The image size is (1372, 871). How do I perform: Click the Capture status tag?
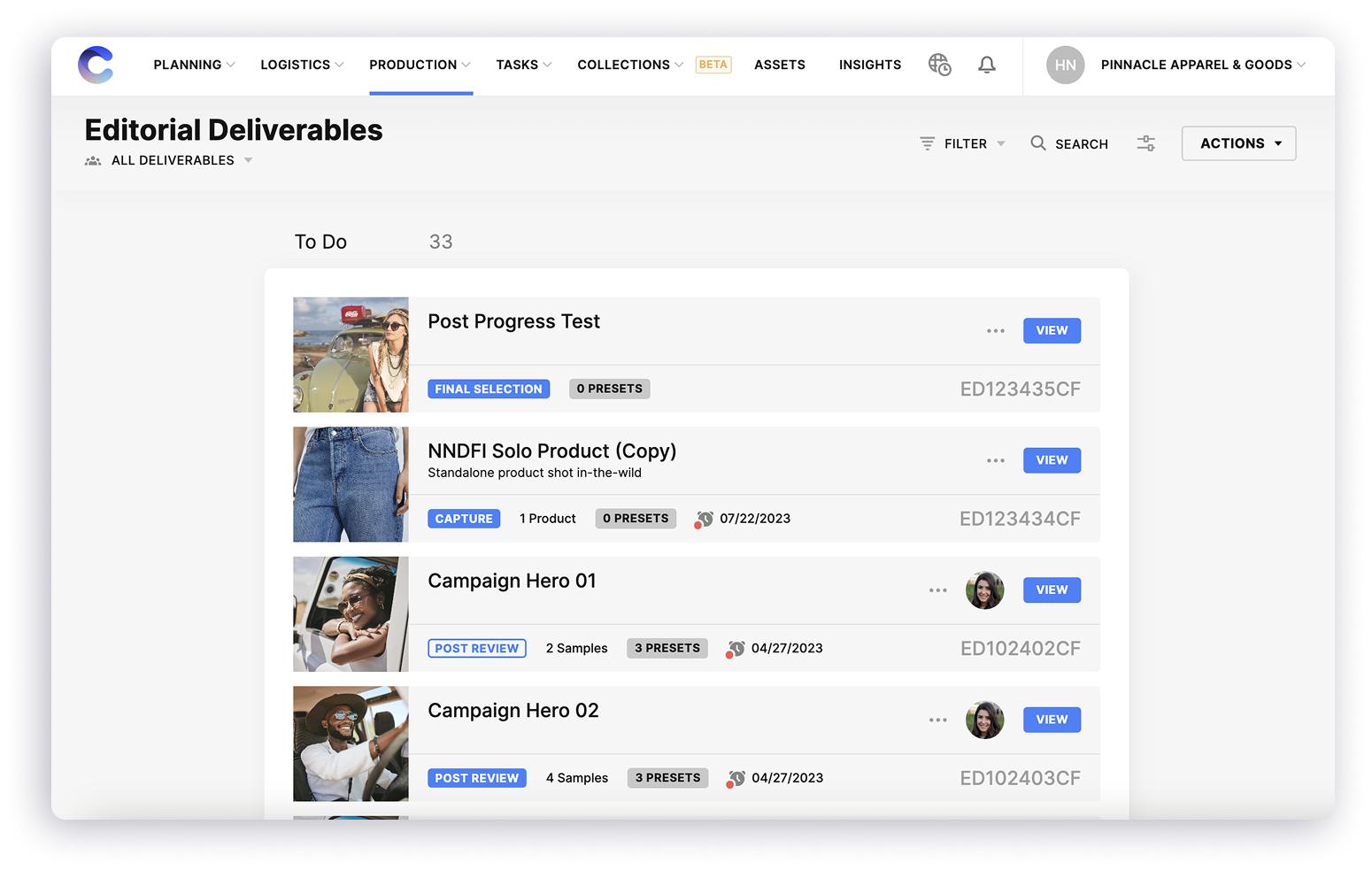click(464, 519)
